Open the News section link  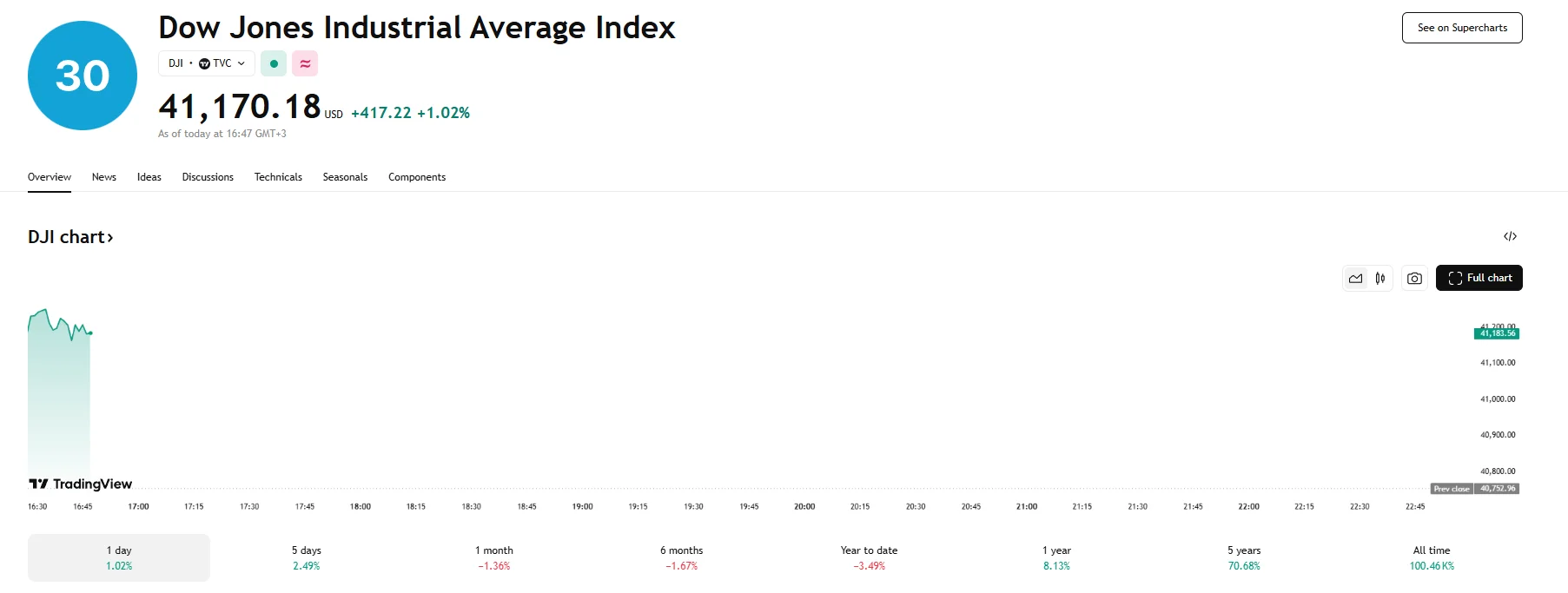click(103, 177)
